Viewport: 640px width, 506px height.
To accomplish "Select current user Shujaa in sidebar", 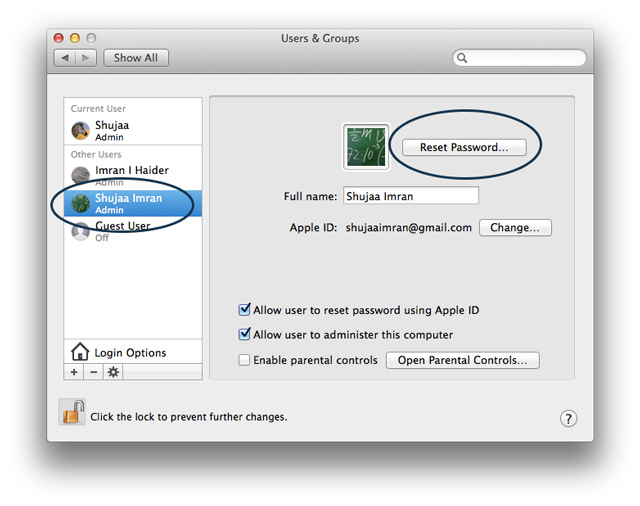I will [x=133, y=131].
